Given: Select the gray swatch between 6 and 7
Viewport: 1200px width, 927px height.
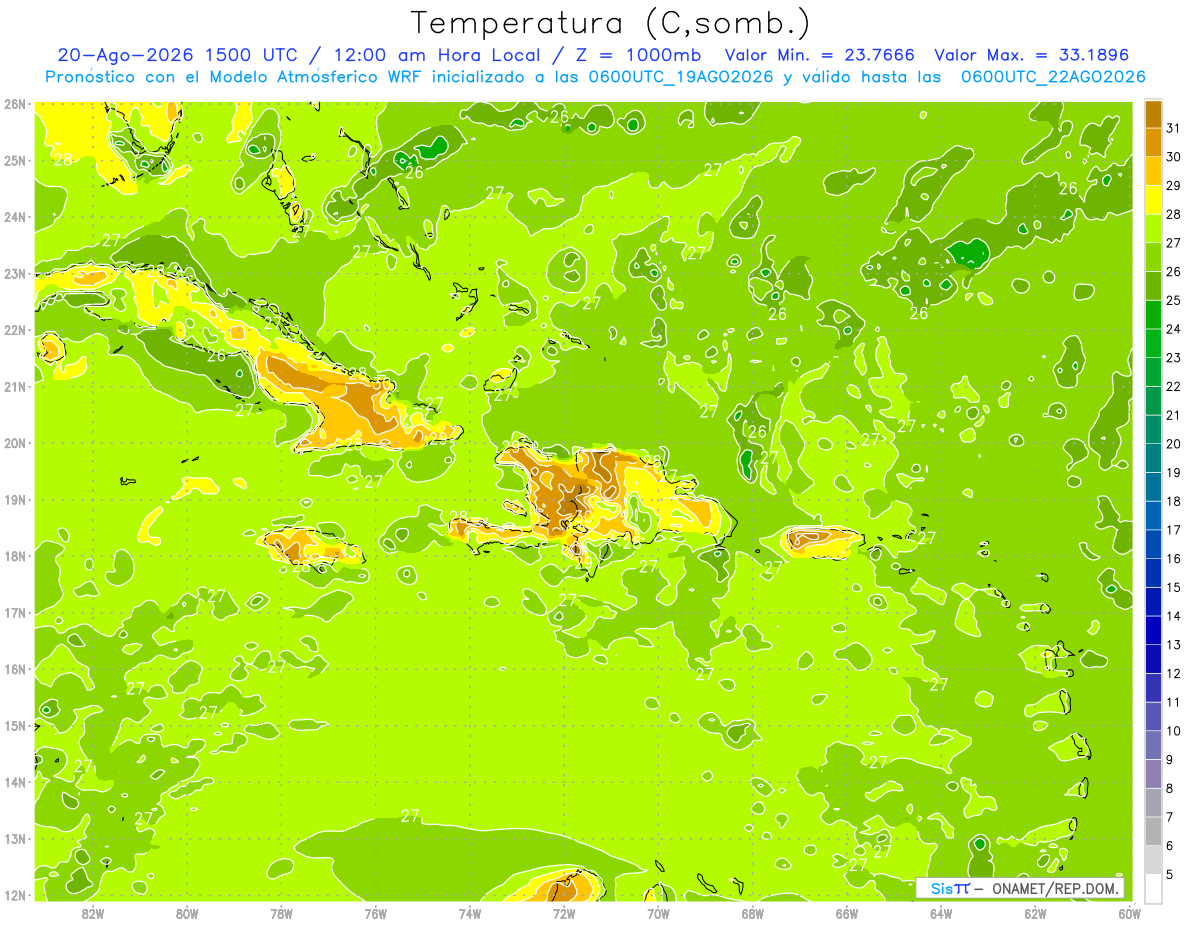Looking at the screenshot, I should coord(1153,831).
